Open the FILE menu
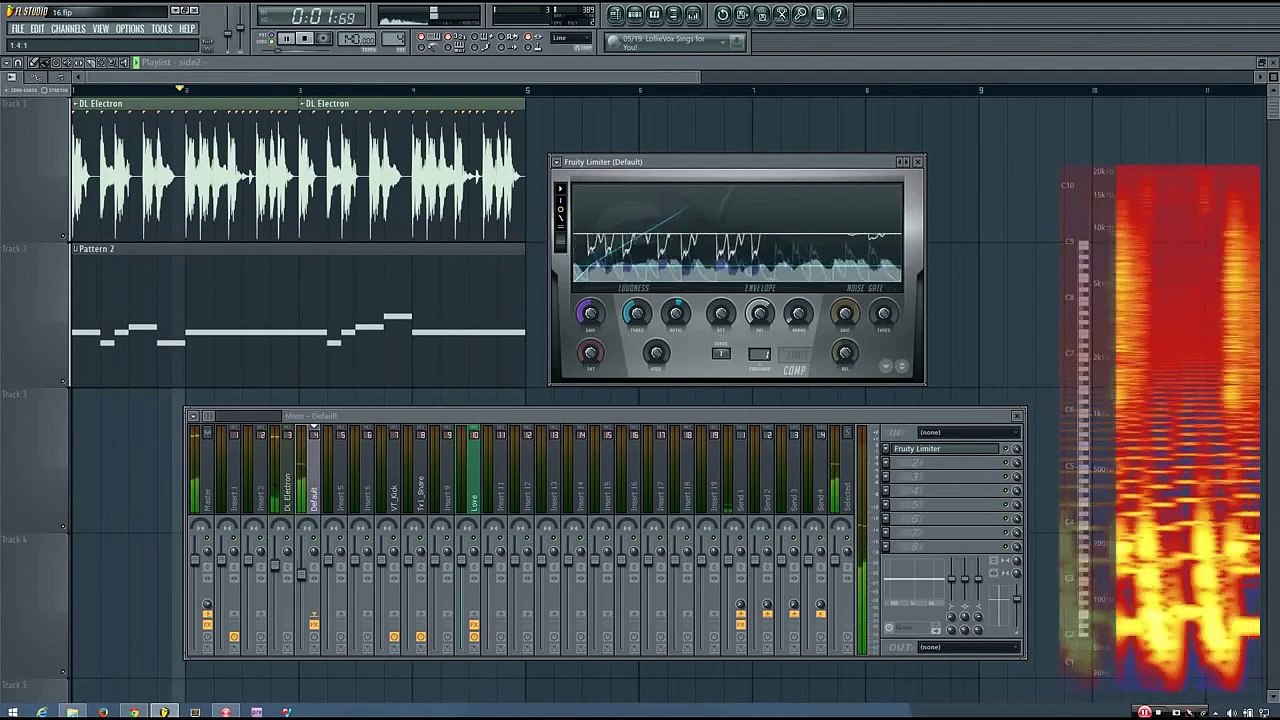The width and height of the screenshot is (1280, 720). (x=18, y=29)
